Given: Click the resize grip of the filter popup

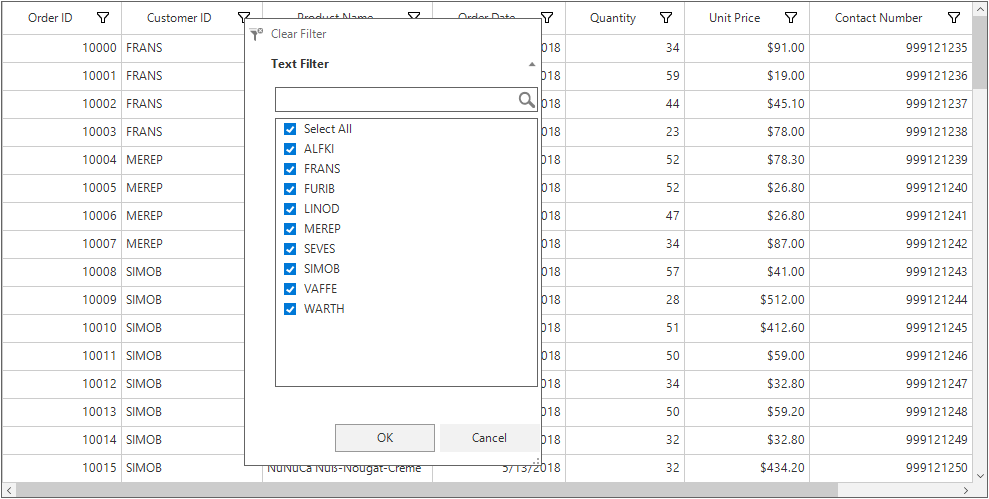Looking at the screenshot, I should (x=536, y=461).
